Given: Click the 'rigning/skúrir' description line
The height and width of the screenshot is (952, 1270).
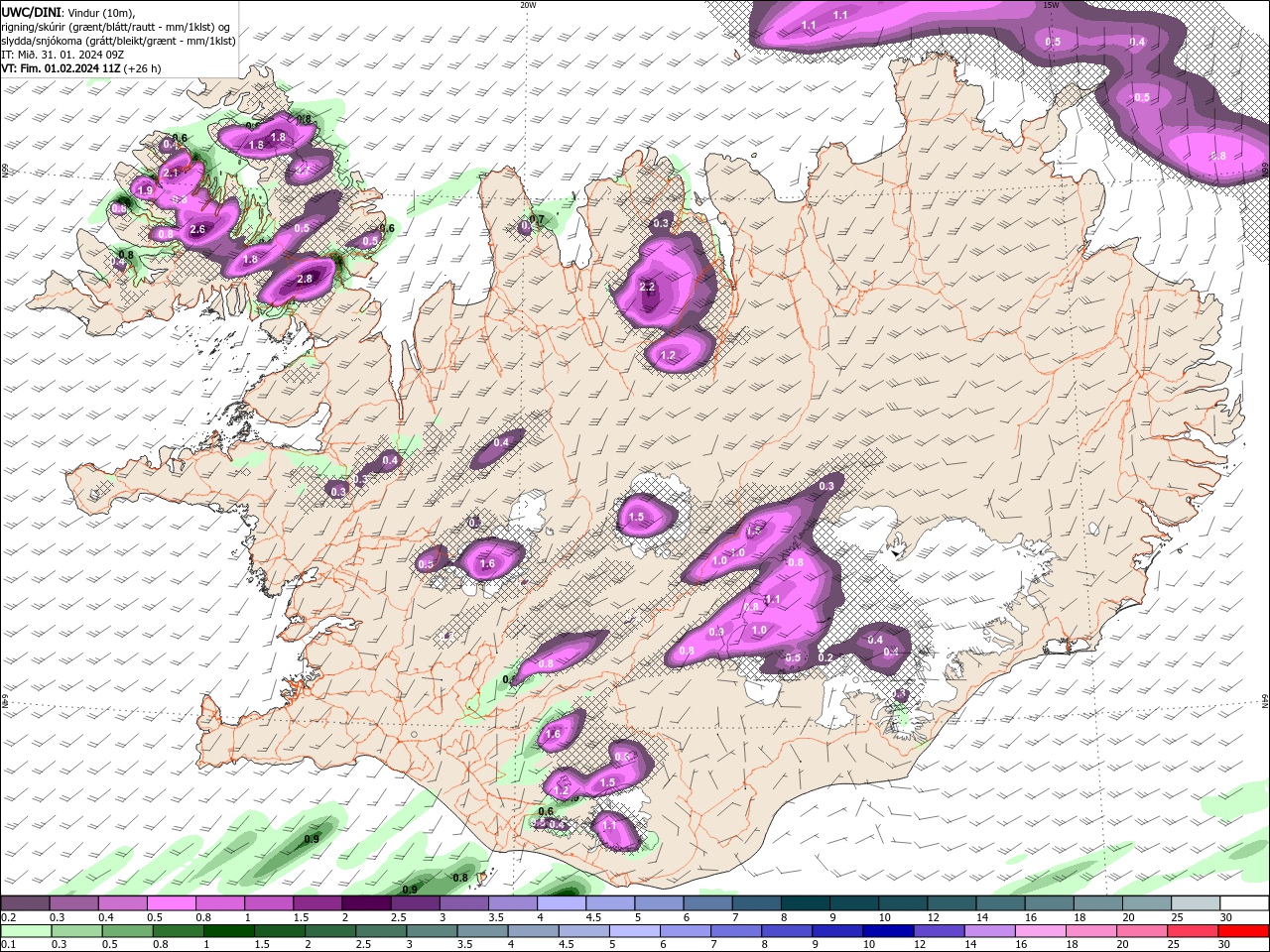Looking at the screenshot, I should tap(117, 26).
